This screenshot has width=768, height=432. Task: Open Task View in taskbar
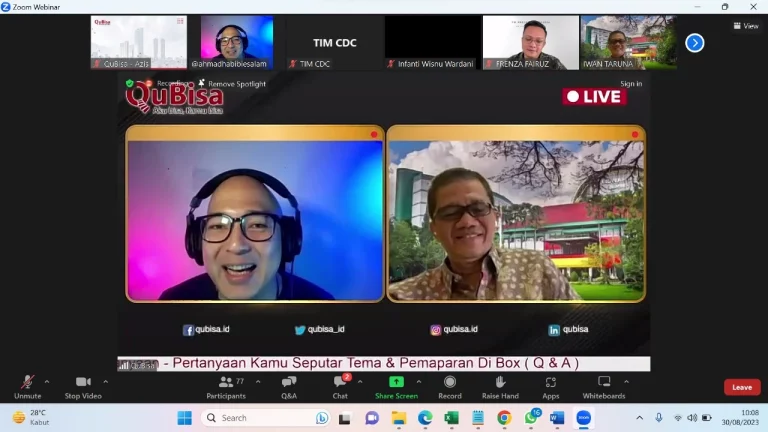coord(345,418)
